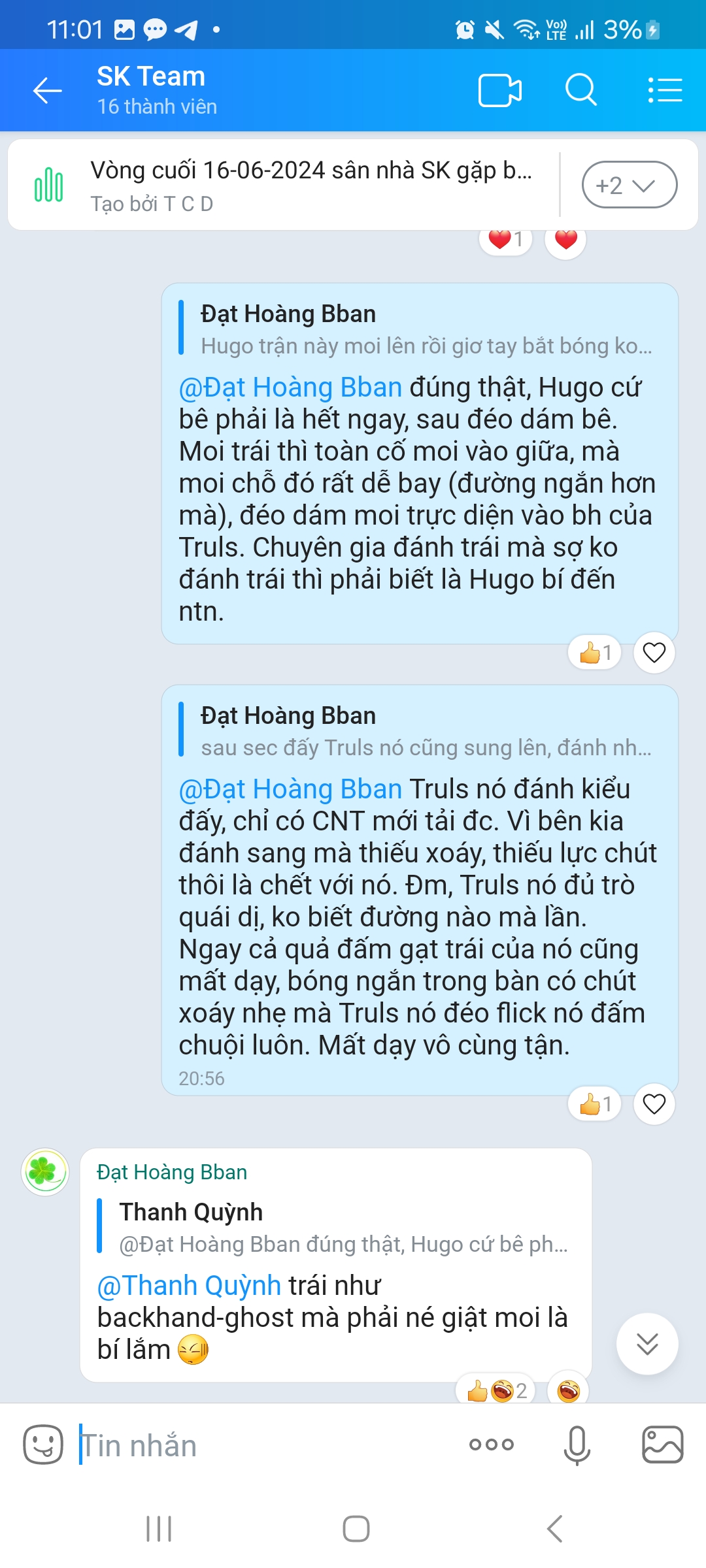This screenshot has width=706, height=1568.
Task: Tap the Android home navigation button
Action: click(x=356, y=1529)
